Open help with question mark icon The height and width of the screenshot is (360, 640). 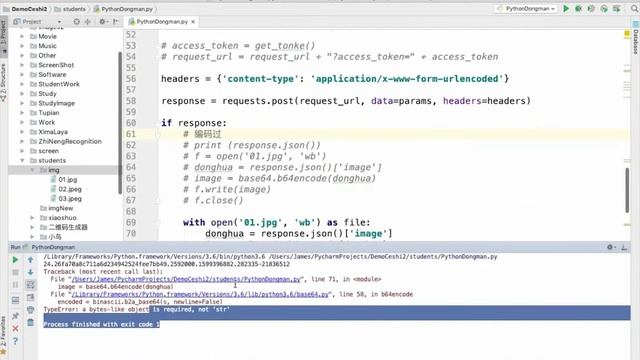(x=15, y=341)
